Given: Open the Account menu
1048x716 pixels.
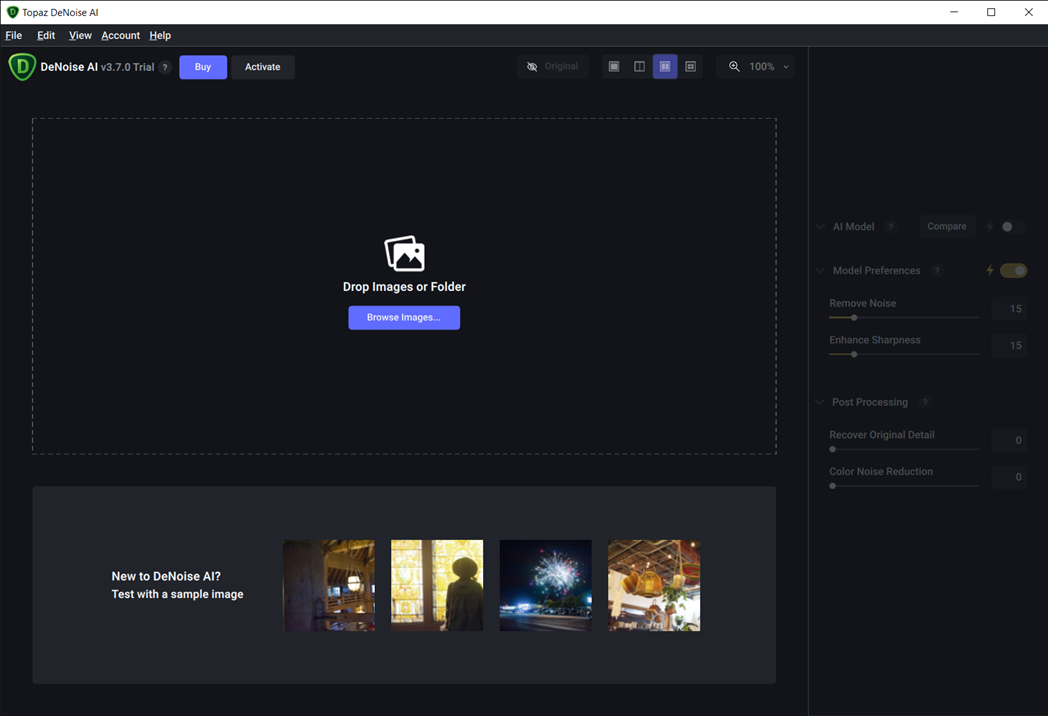Looking at the screenshot, I should click(x=120, y=35).
